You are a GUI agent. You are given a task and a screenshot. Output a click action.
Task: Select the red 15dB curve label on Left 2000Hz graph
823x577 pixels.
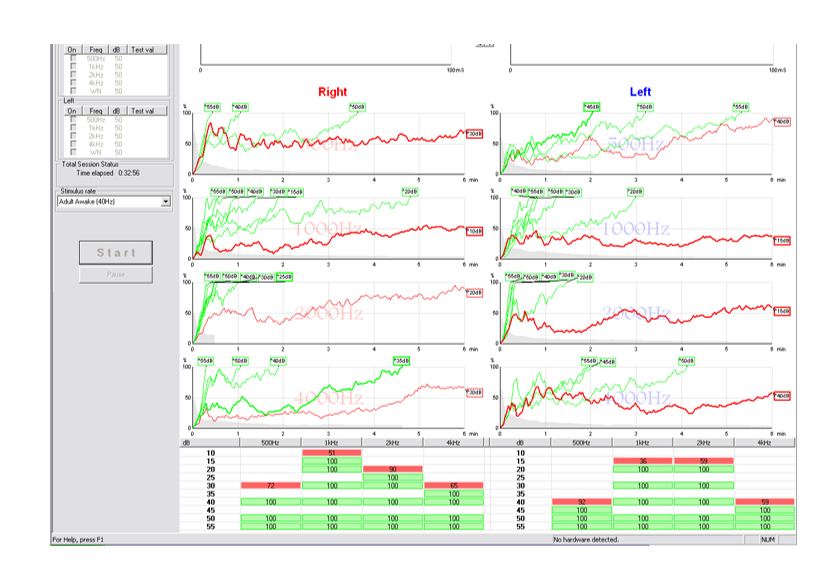tap(782, 312)
